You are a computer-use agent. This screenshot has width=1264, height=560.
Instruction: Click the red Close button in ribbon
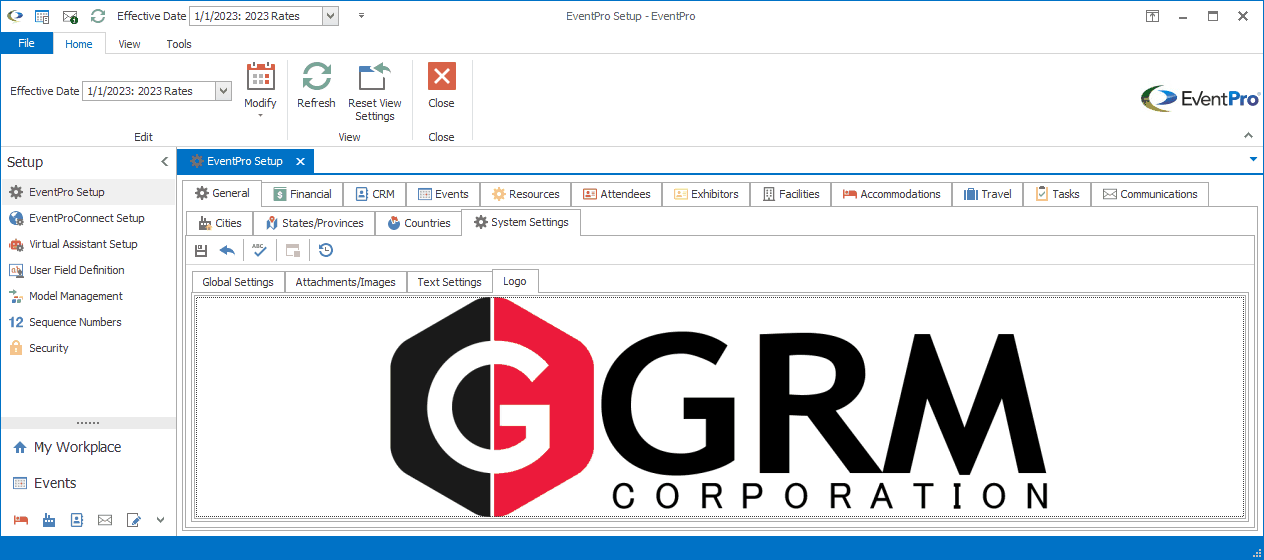point(441,86)
